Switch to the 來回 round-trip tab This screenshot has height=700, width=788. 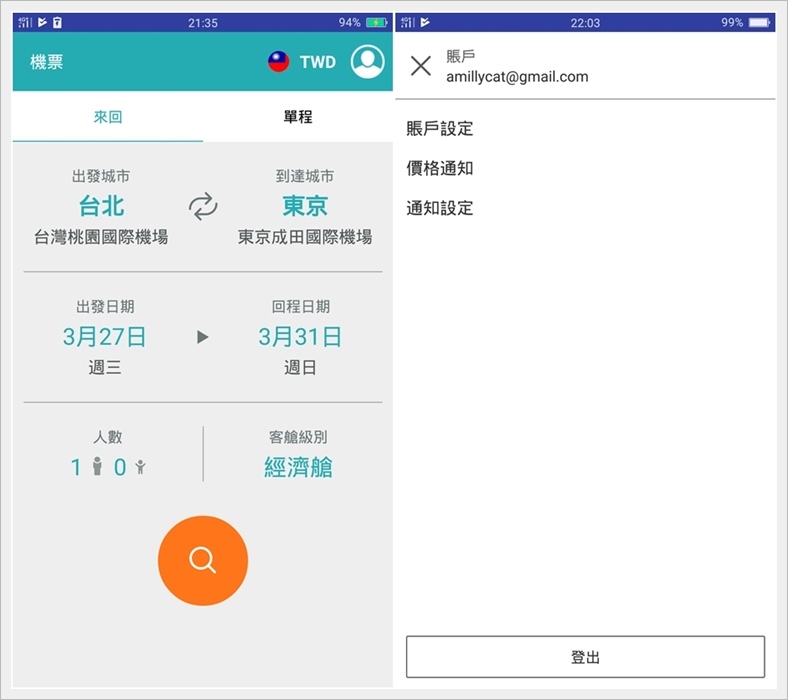(x=108, y=117)
